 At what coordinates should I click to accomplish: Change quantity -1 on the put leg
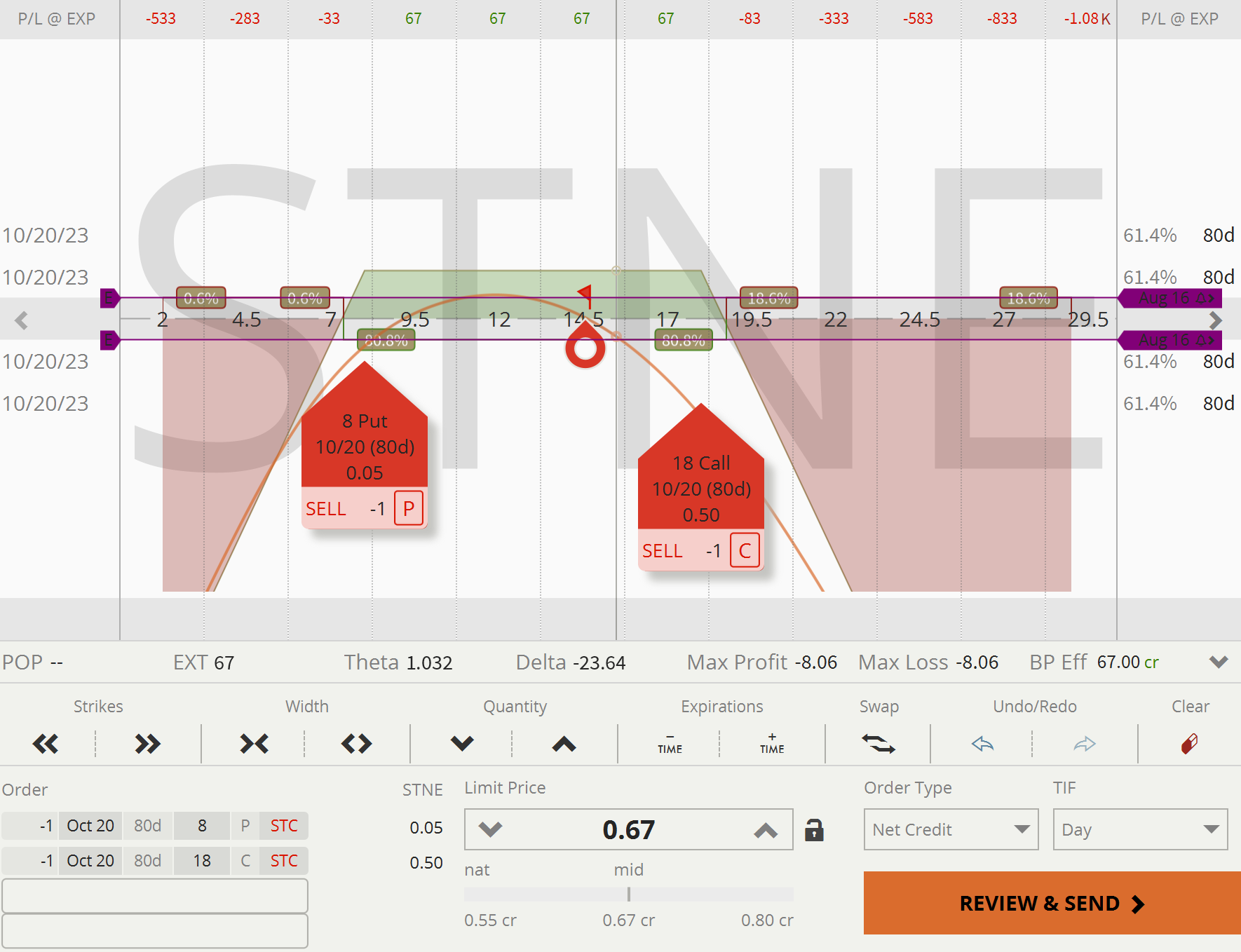click(29, 826)
